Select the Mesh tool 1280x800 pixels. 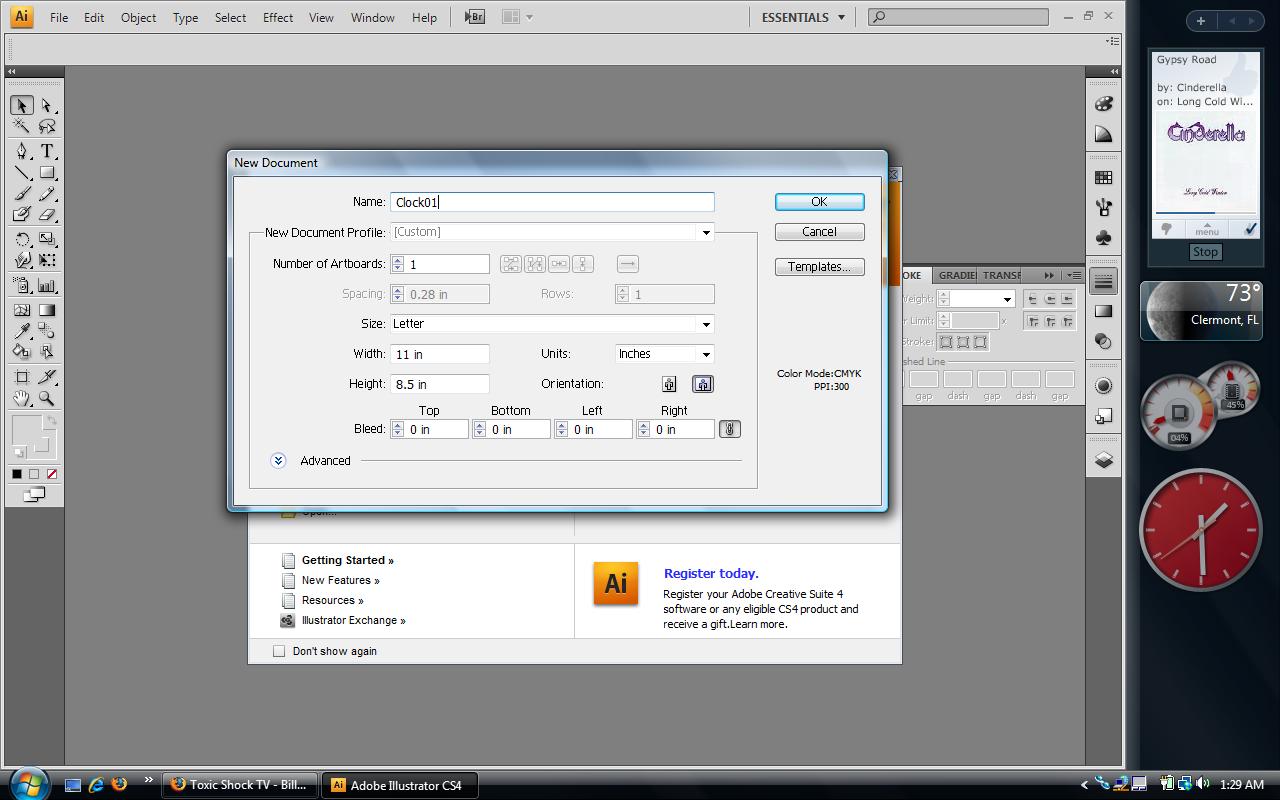(22, 310)
